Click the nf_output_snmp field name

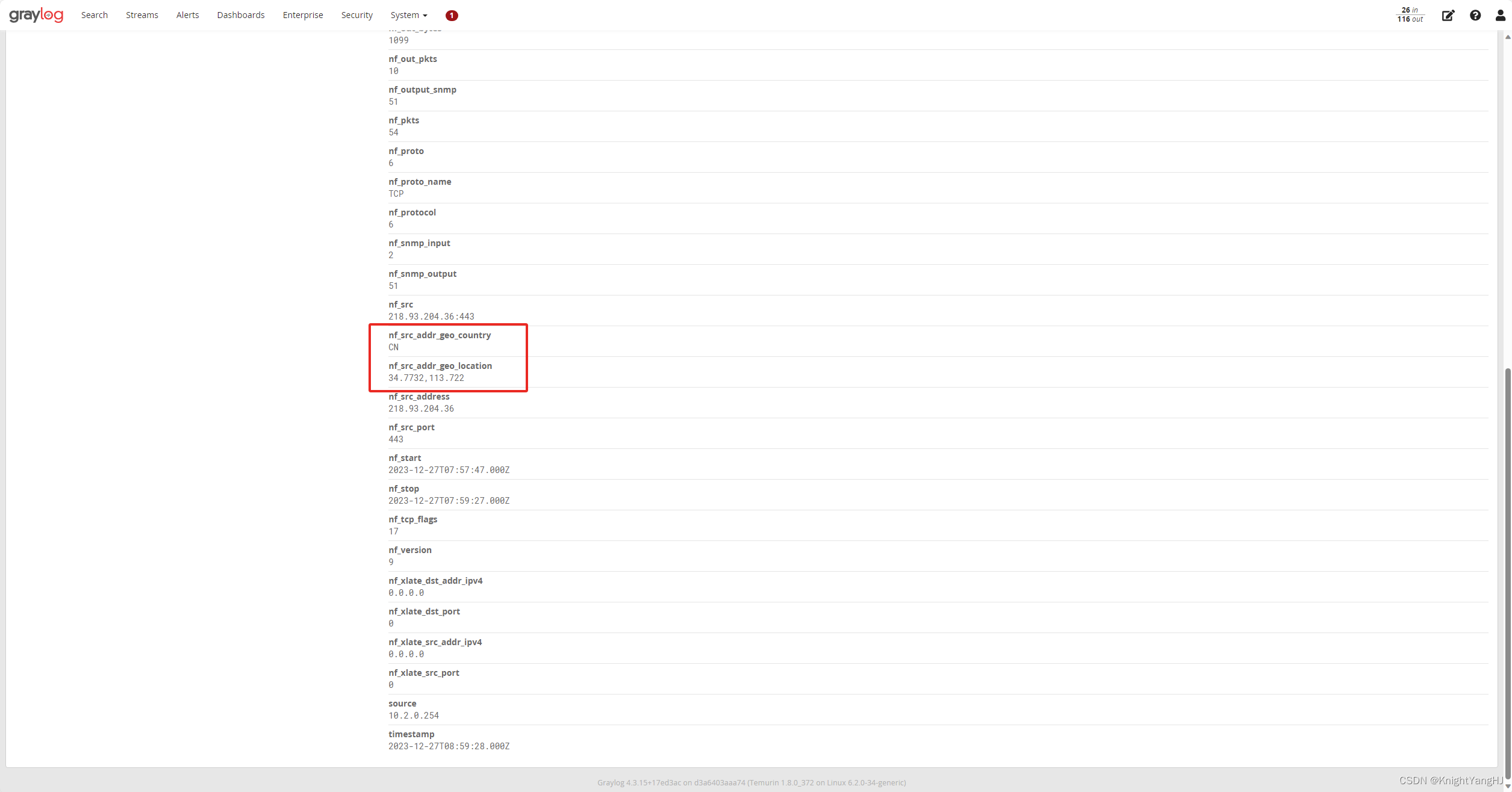pos(422,90)
